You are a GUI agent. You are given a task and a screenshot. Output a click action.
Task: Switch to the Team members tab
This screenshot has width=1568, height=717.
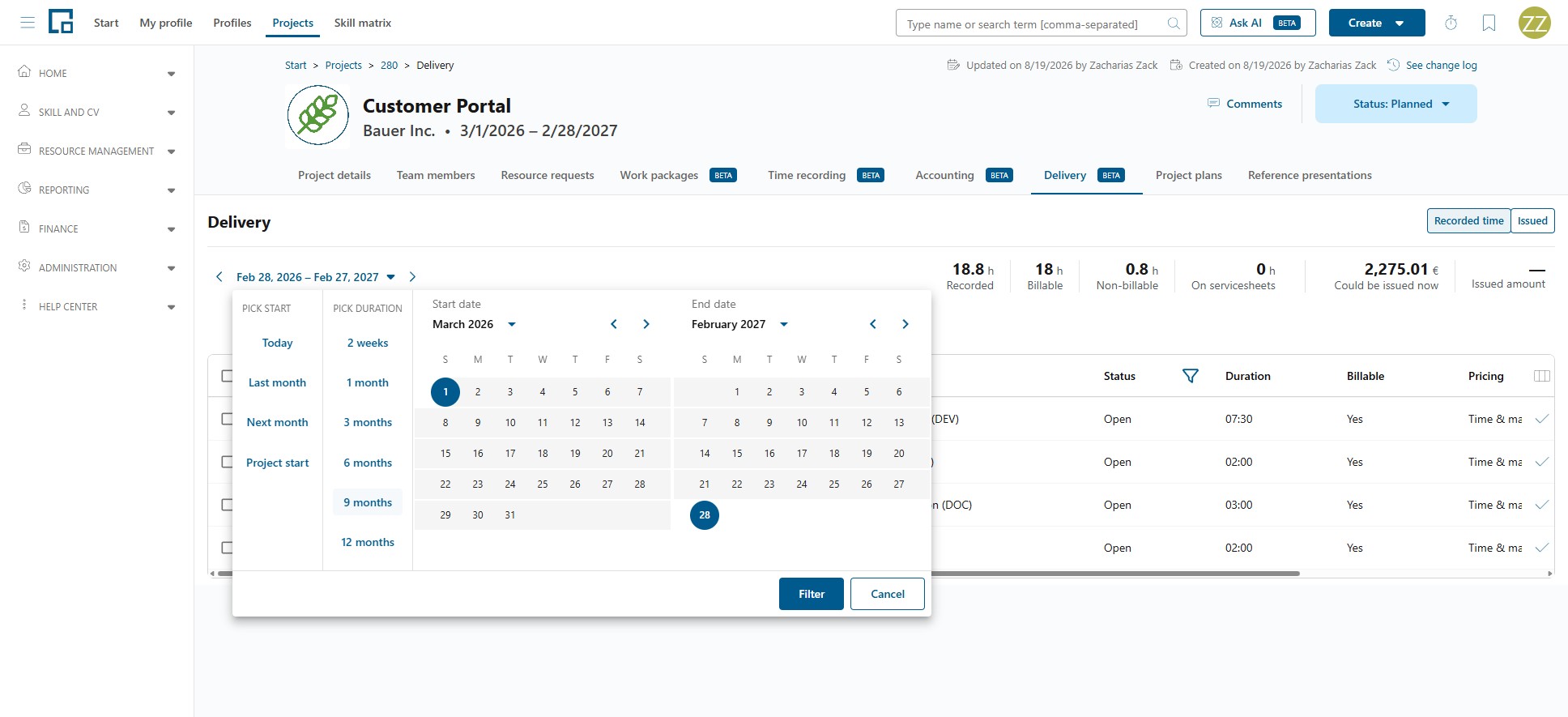click(436, 175)
